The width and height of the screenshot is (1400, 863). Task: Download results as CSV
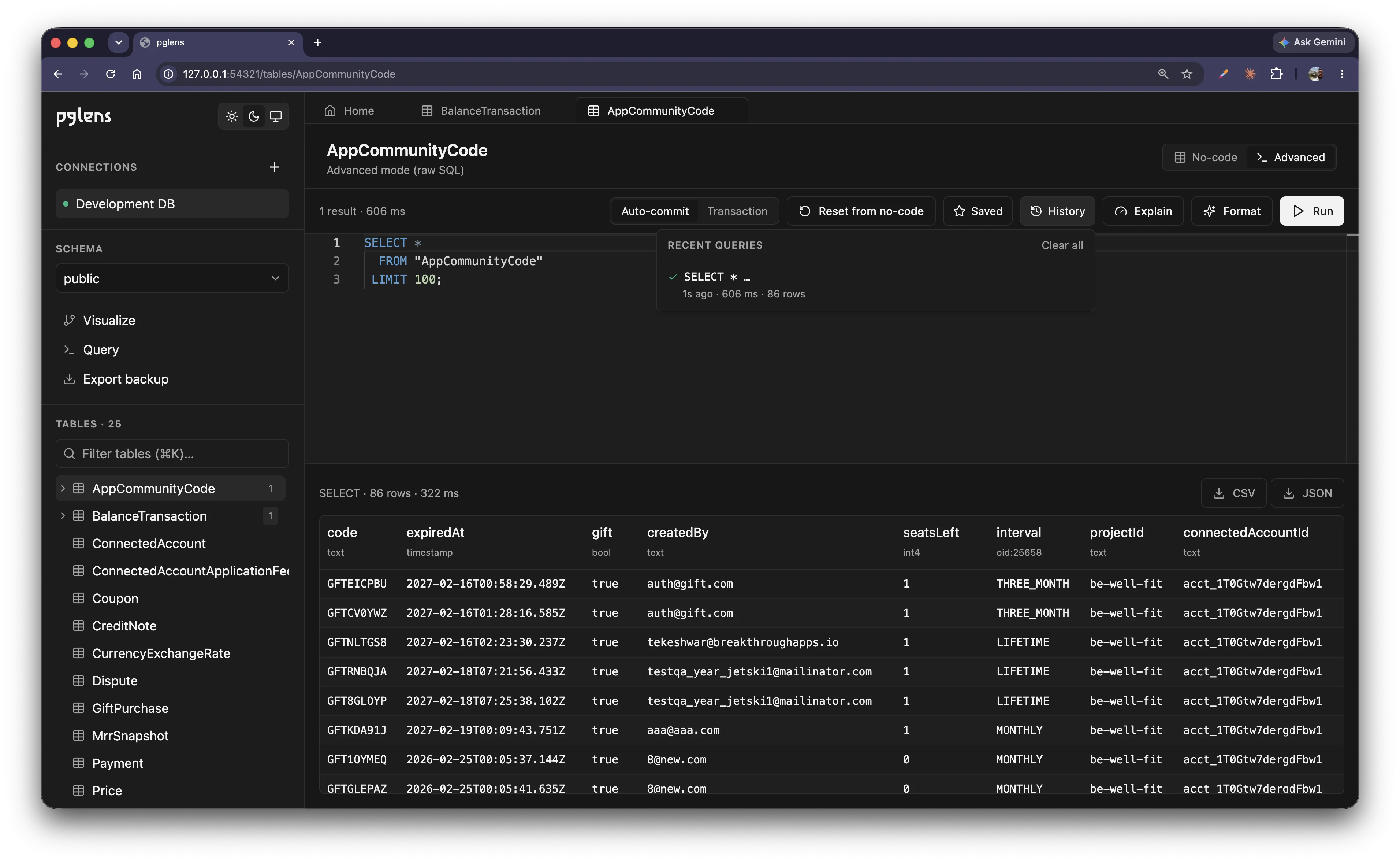pyautogui.click(x=1233, y=493)
